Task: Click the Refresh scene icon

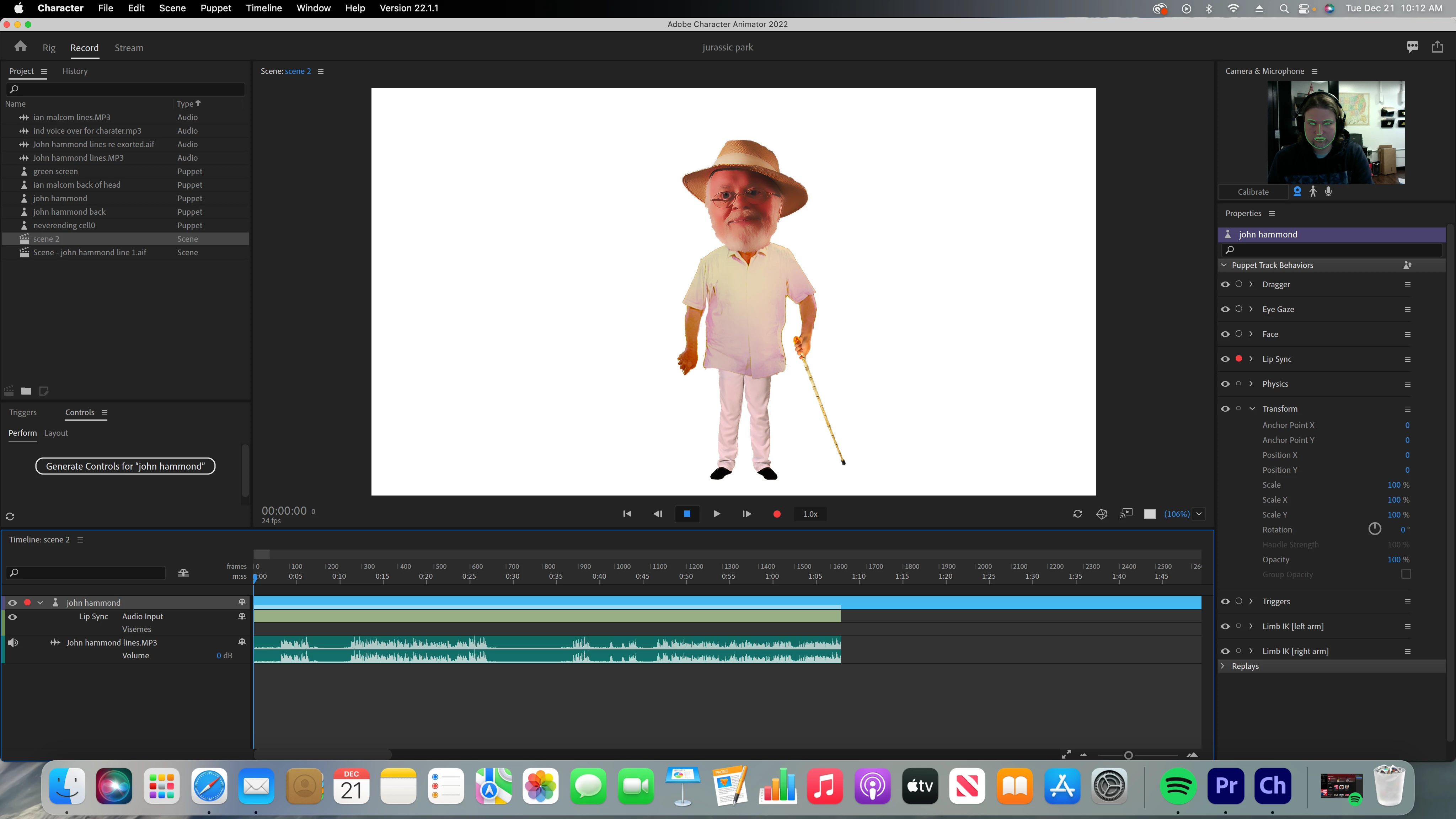Action: coord(1077,514)
